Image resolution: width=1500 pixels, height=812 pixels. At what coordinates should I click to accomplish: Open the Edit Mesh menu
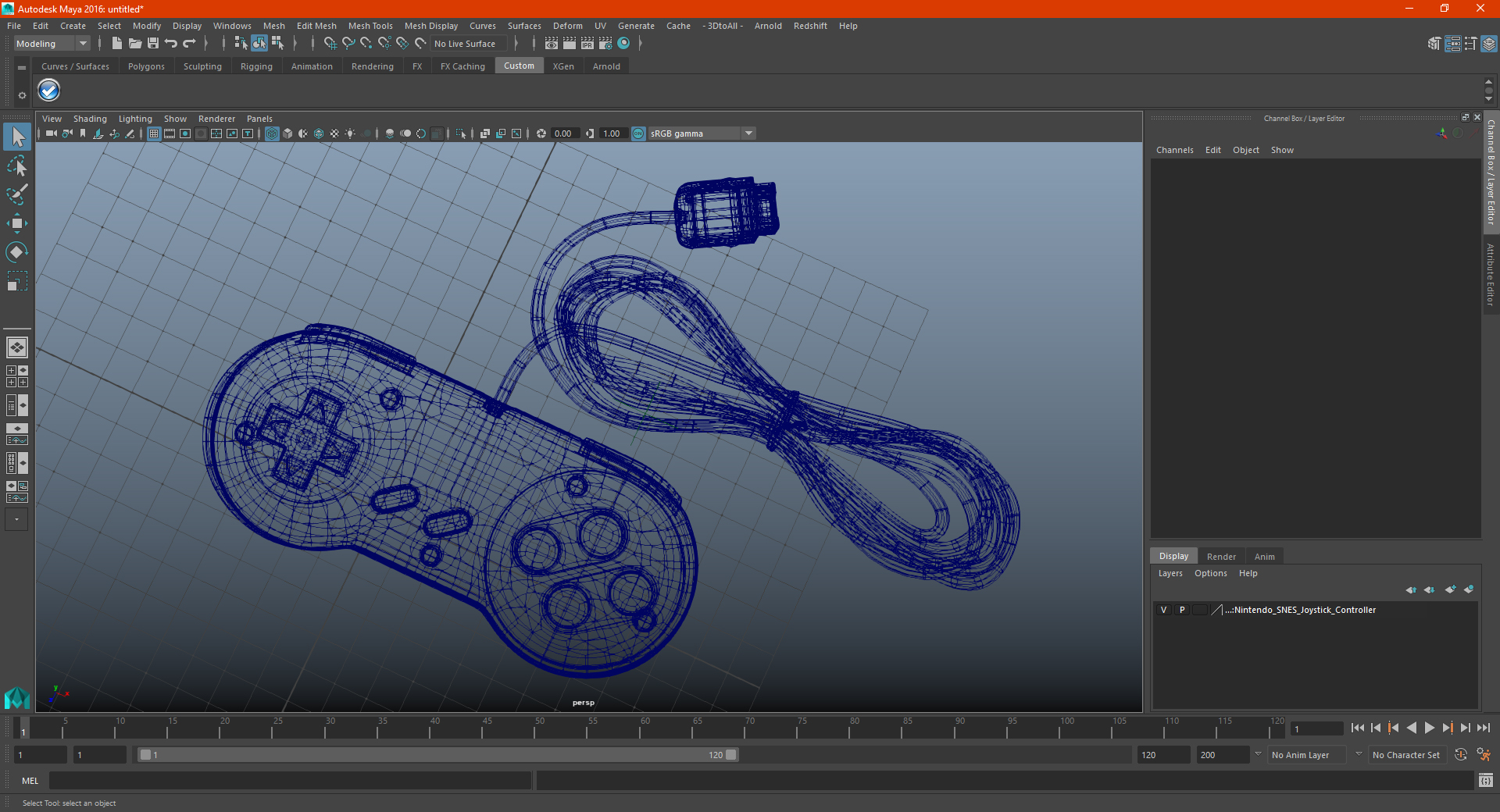316,26
